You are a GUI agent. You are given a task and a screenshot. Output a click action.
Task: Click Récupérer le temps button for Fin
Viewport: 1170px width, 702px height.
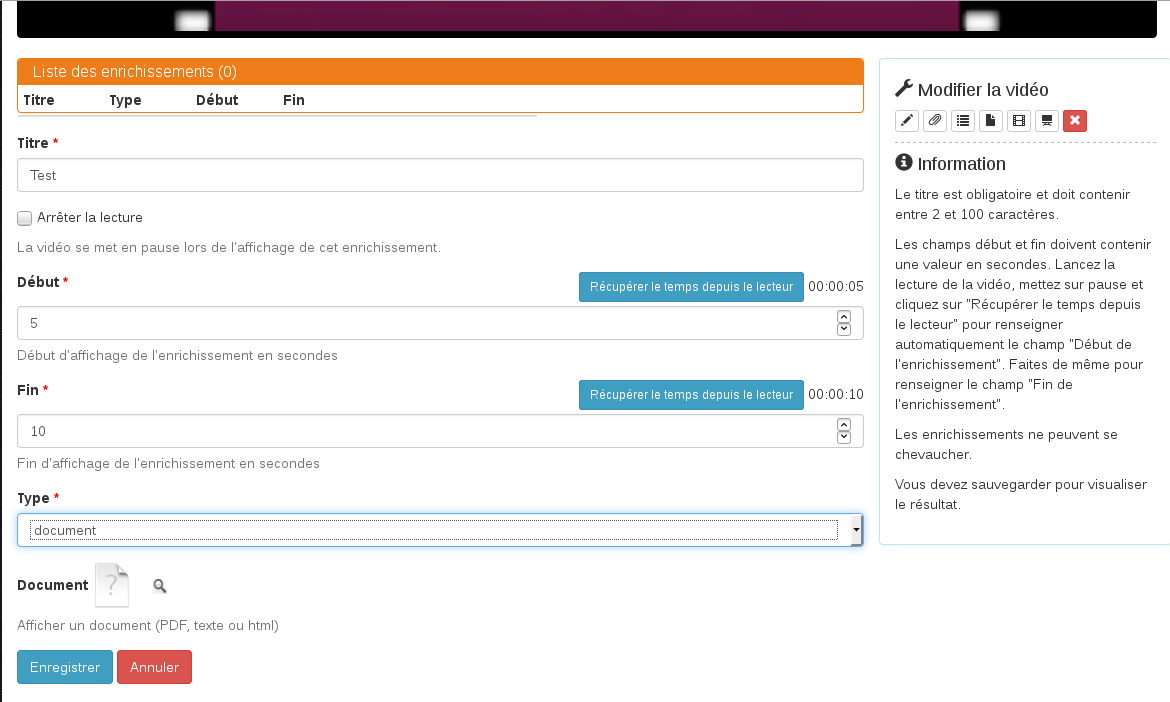[x=691, y=395]
